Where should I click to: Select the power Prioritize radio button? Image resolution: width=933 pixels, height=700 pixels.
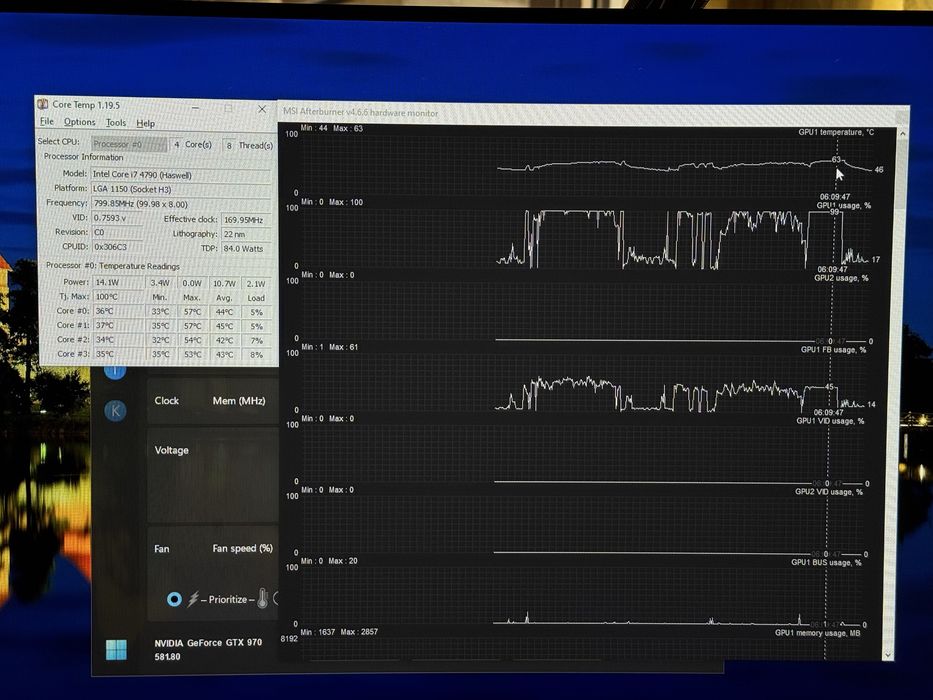click(x=174, y=599)
